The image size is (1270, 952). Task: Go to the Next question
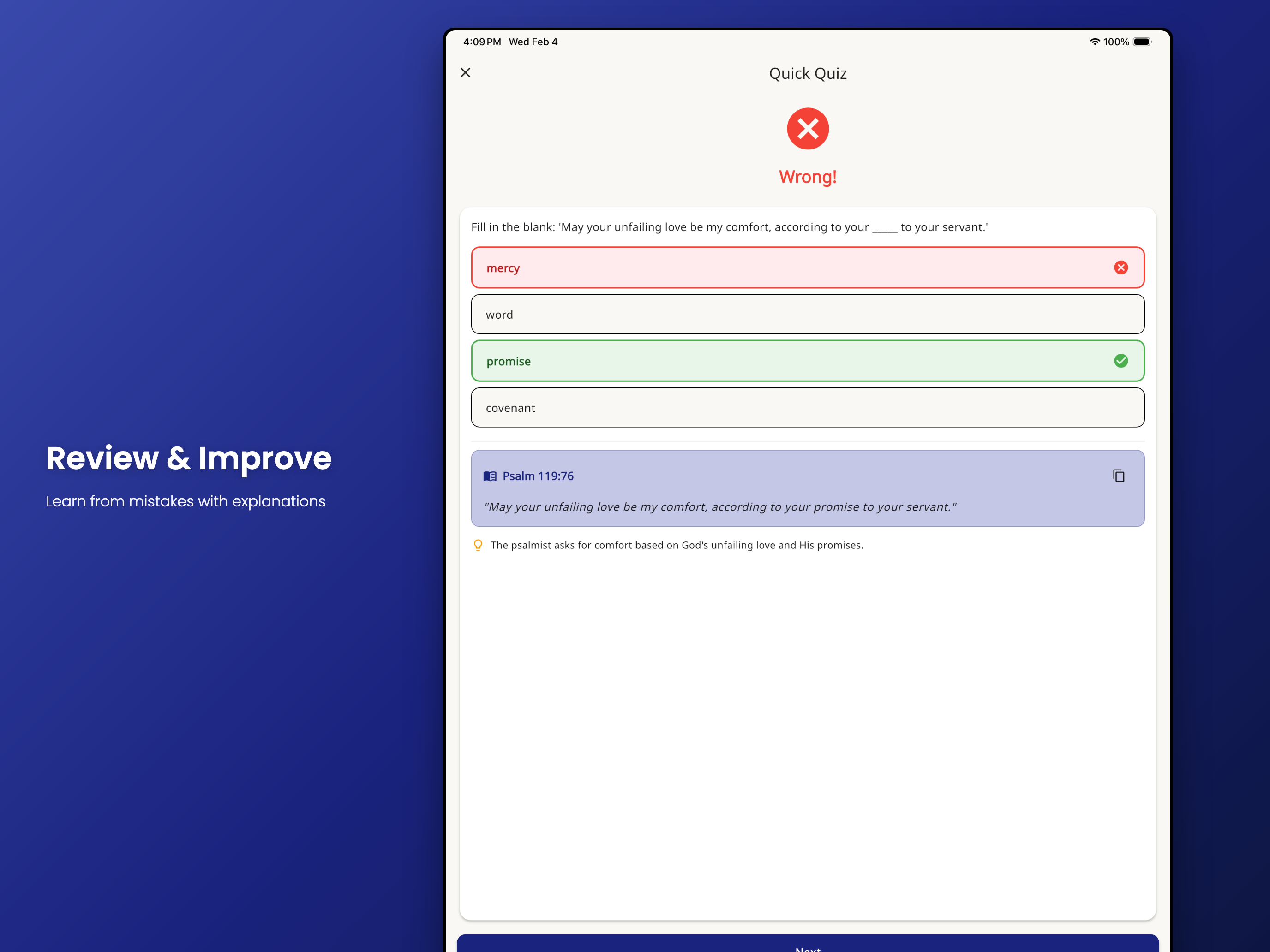click(807, 944)
